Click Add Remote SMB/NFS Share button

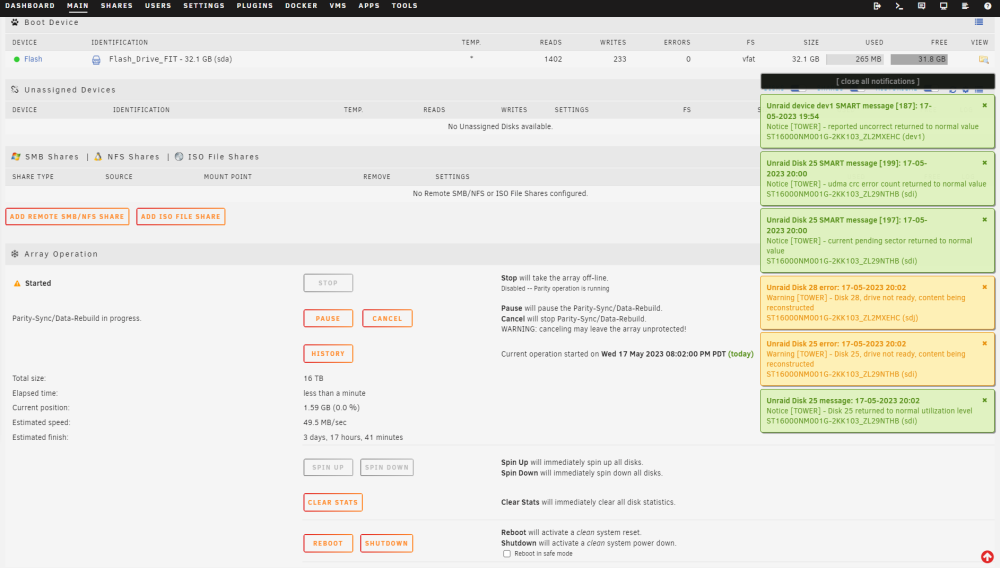click(x=67, y=217)
